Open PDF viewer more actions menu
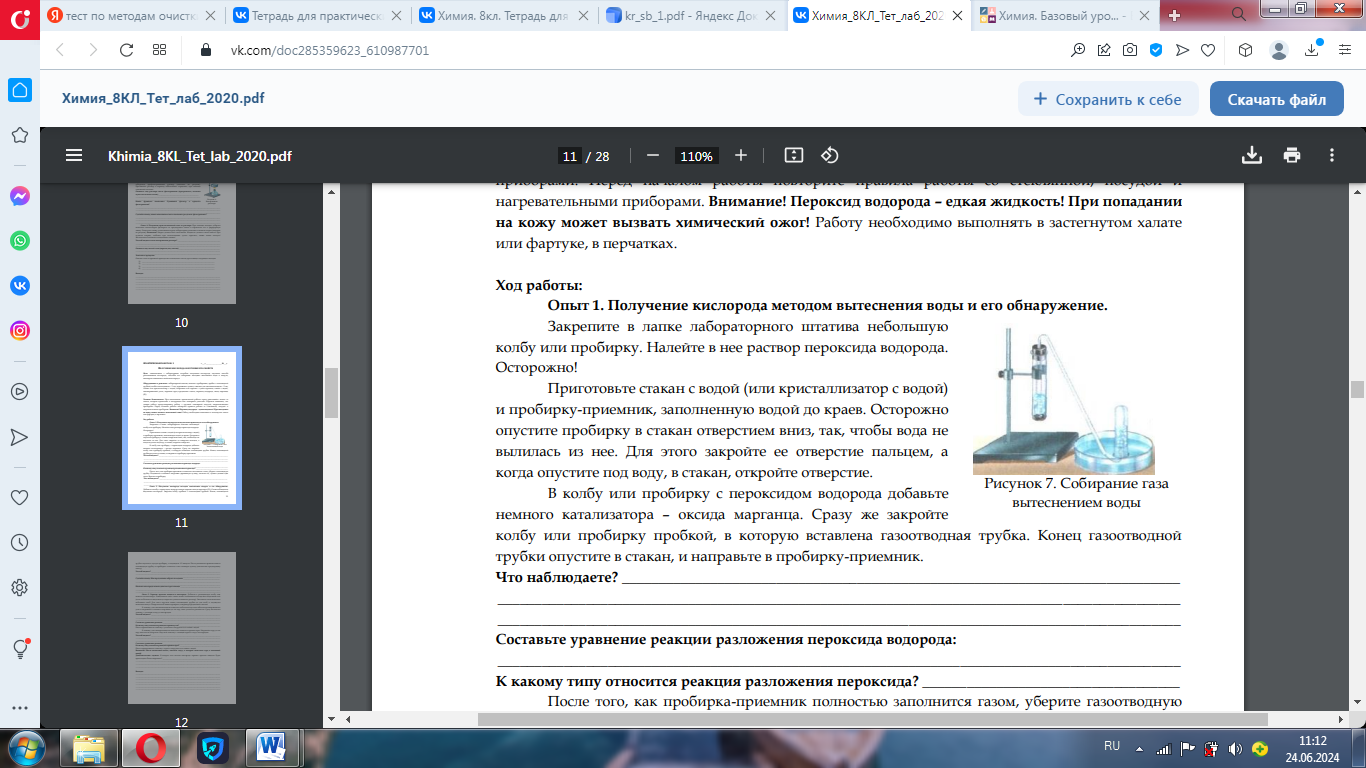Viewport: 1366px width, 768px height. [x=1332, y=155]
